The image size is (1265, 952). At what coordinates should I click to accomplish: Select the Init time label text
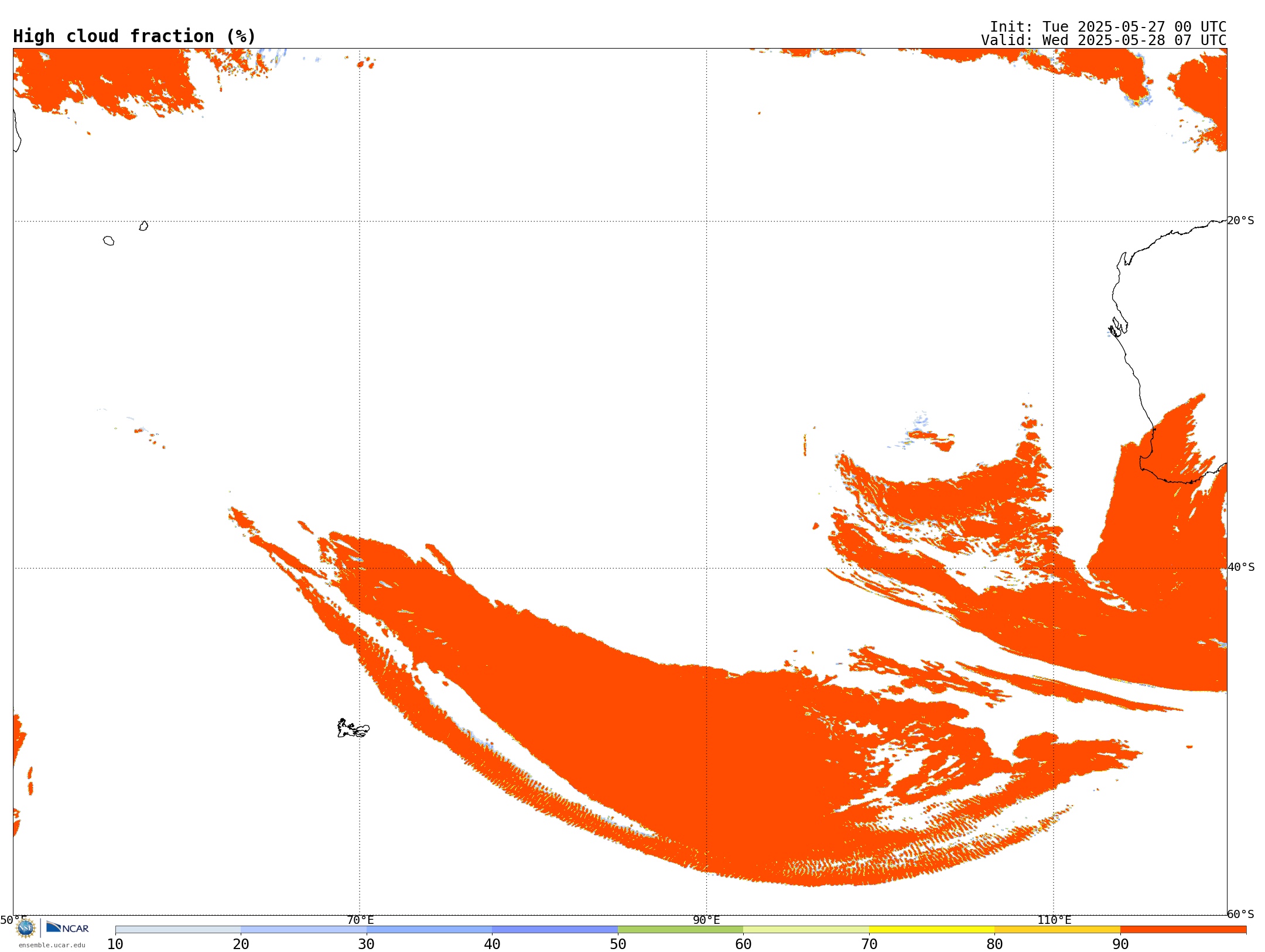(1108, 27)
